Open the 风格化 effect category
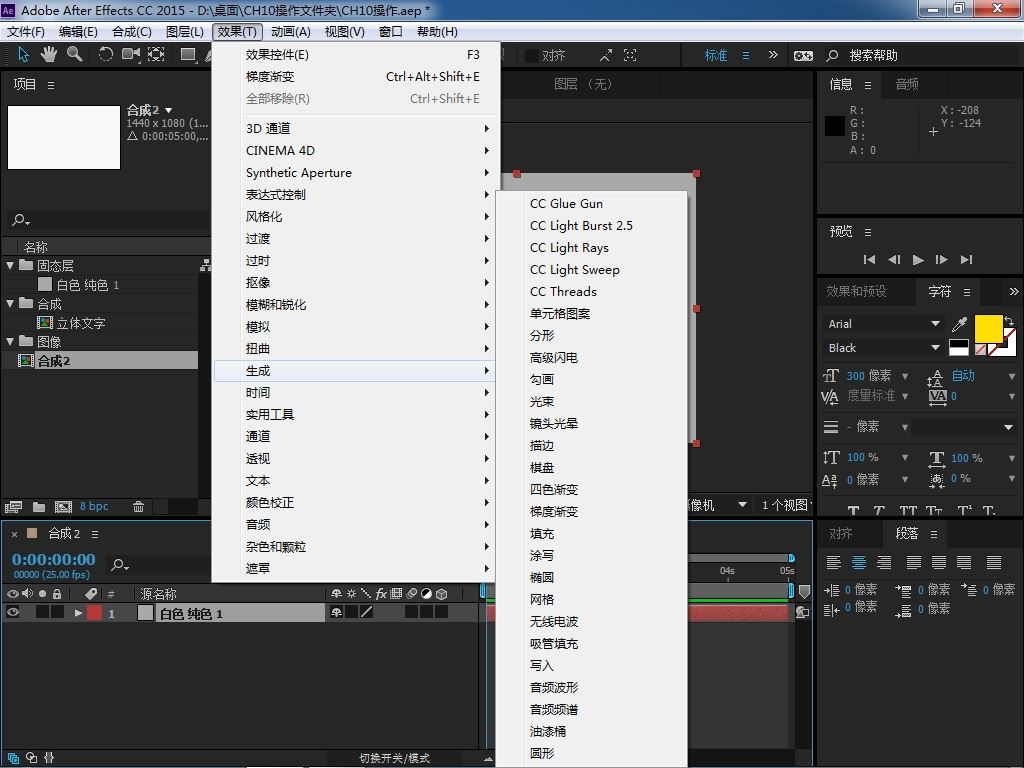1024x768 pixels. pos(354,216)
